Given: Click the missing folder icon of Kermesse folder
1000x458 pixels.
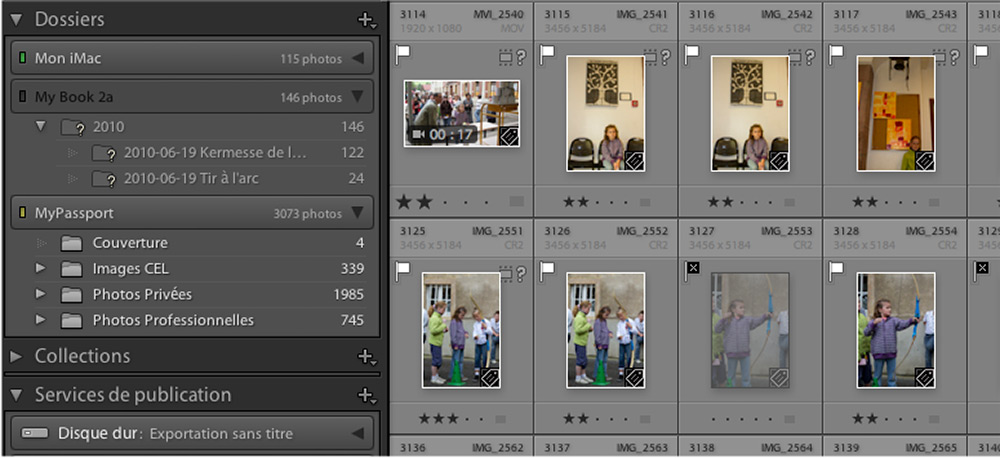Looking at the screenshot, I should [x=103, y=153].
